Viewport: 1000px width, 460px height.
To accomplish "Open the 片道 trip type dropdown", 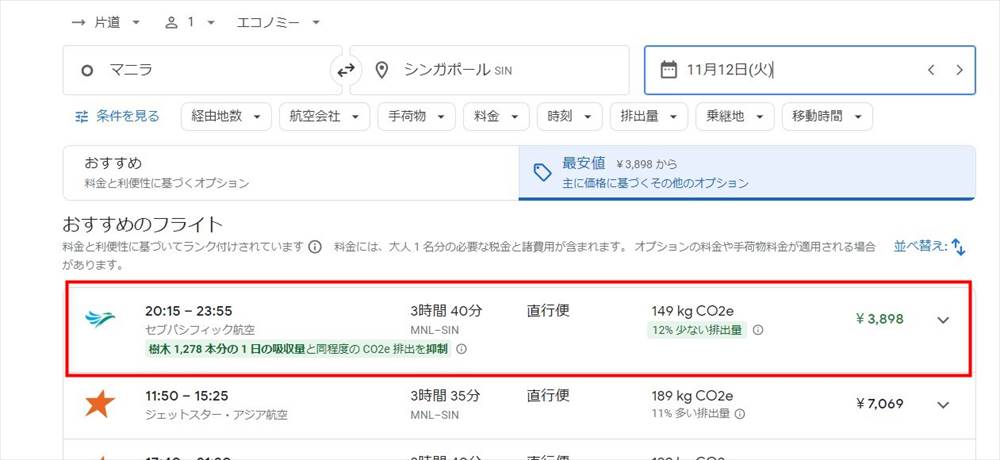I will point(107,22).
